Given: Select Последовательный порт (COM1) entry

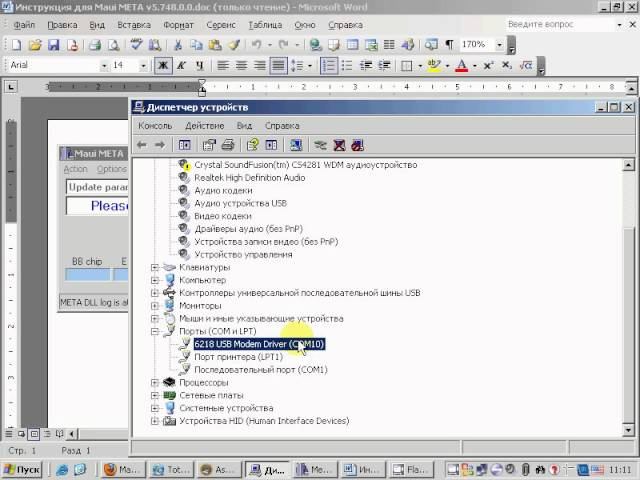Looking at the screenshot, I should 261,370.
